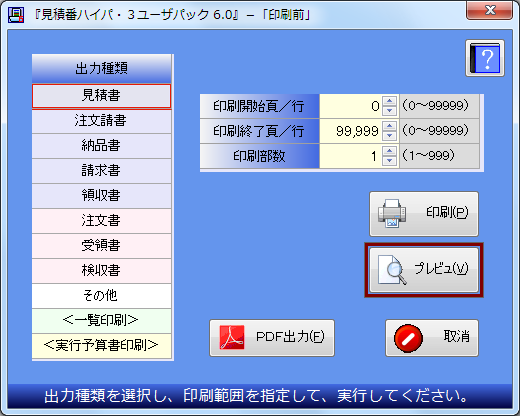
Task: Select 注文請書 output type
Action: 102,121
